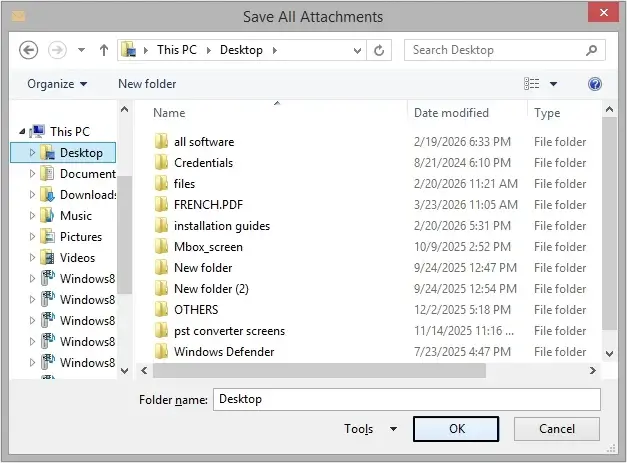Viewport: 627px width, 463px height.
Task: Select Documents in the navigation pane
Action: [88, 174]
